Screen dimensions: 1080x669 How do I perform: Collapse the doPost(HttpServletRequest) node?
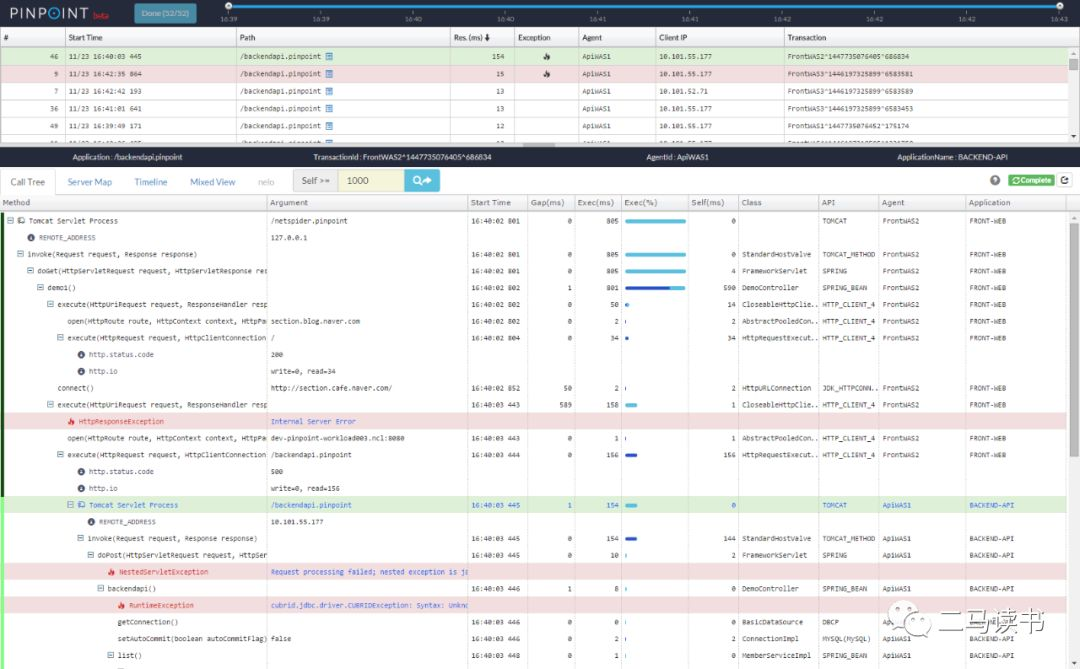(90, 555)
